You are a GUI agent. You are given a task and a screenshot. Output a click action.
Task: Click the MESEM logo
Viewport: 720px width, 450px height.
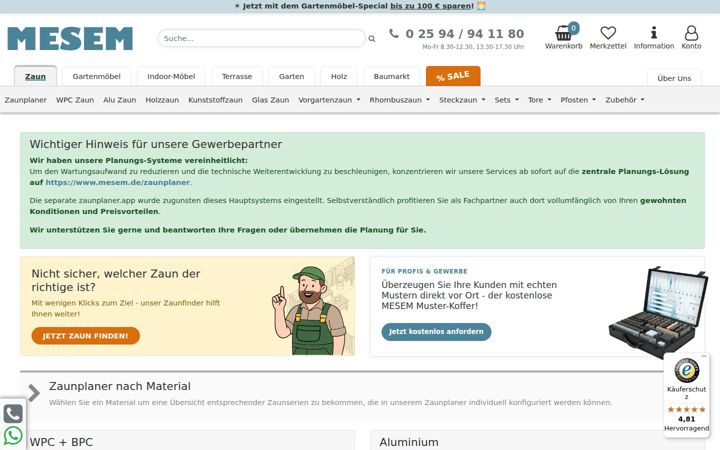click(70, 39)
